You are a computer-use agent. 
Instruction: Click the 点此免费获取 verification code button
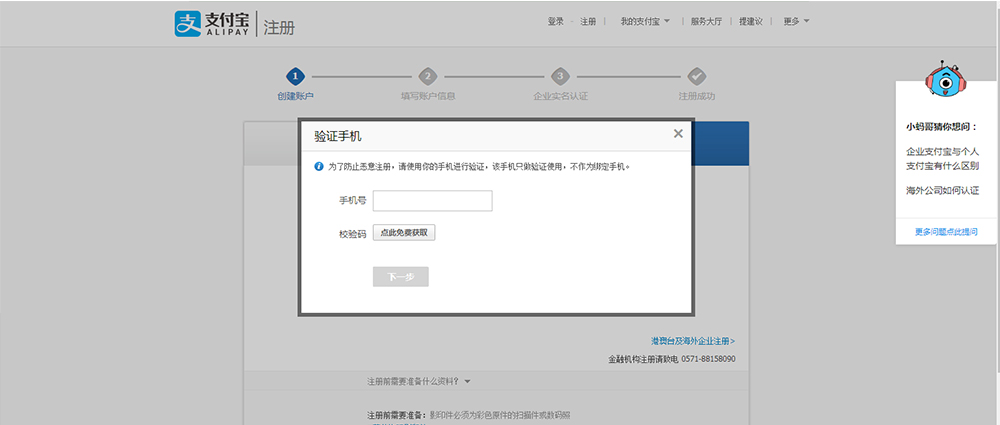[x=404, y=232]
